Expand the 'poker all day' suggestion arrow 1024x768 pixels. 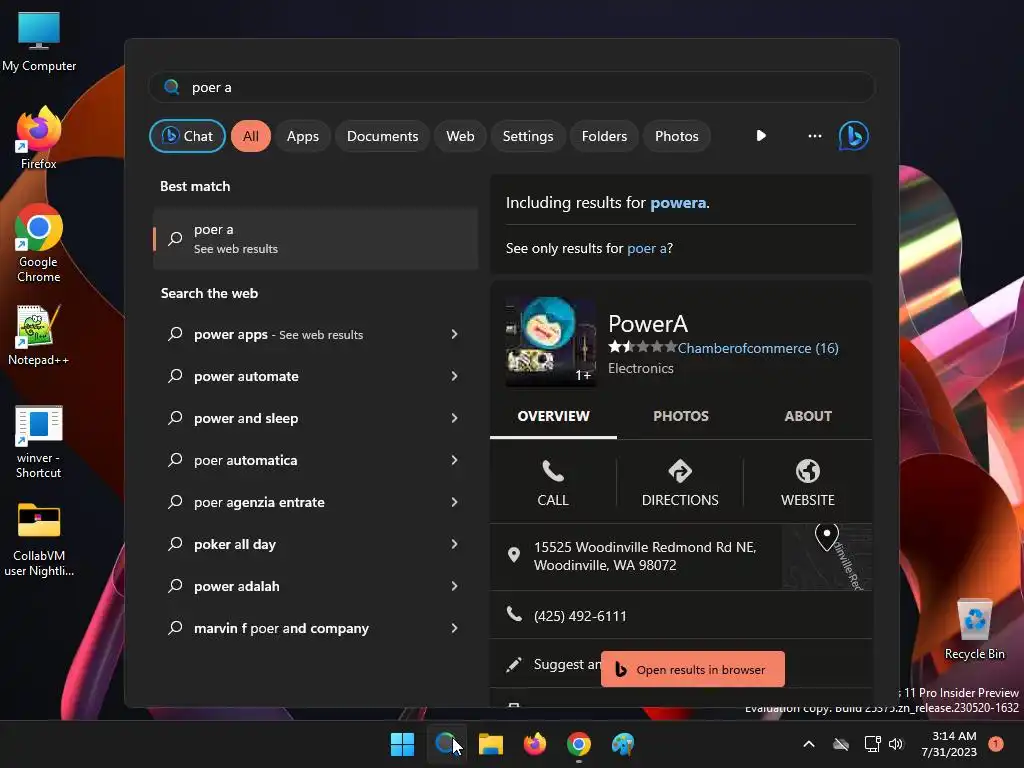point(455,544)
